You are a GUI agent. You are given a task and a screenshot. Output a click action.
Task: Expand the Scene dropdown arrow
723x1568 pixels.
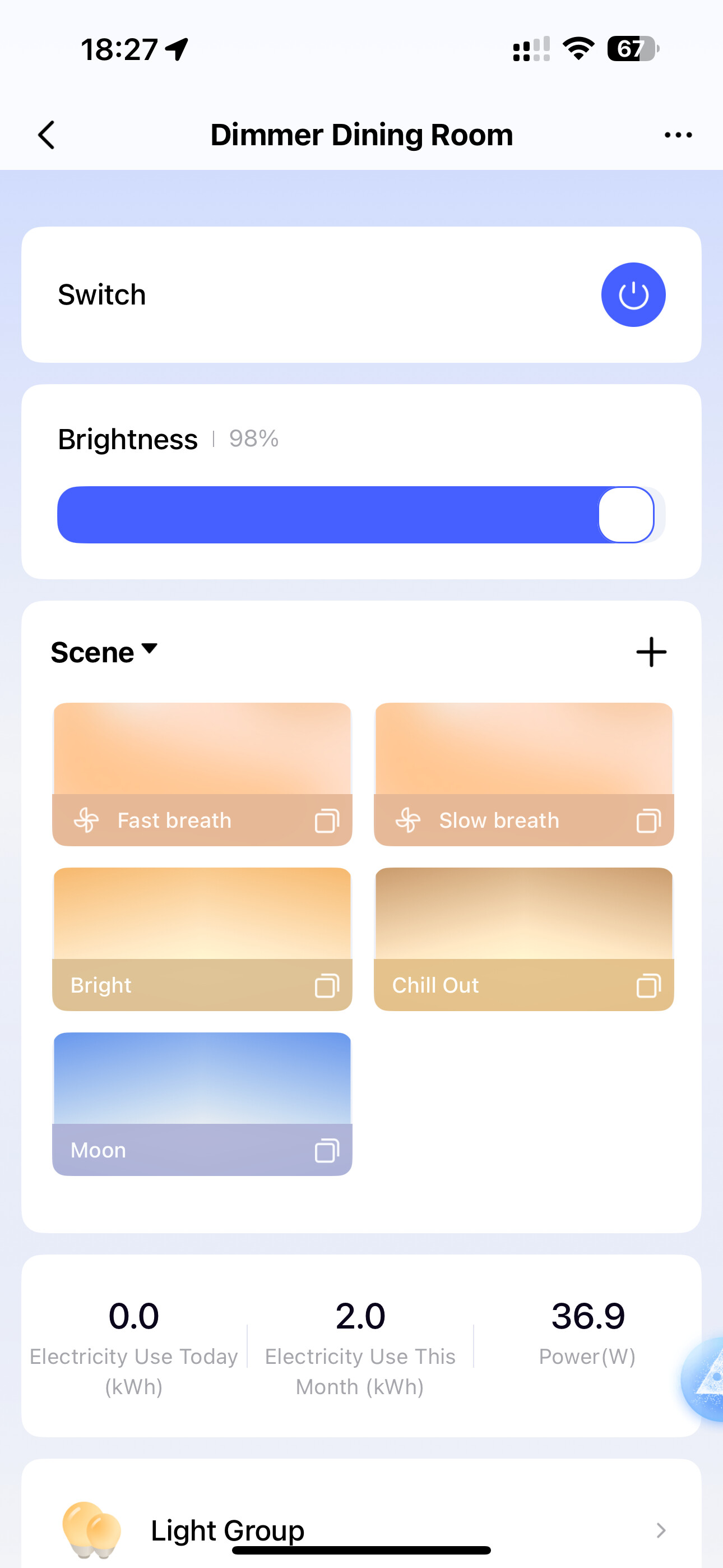[149, 649]
